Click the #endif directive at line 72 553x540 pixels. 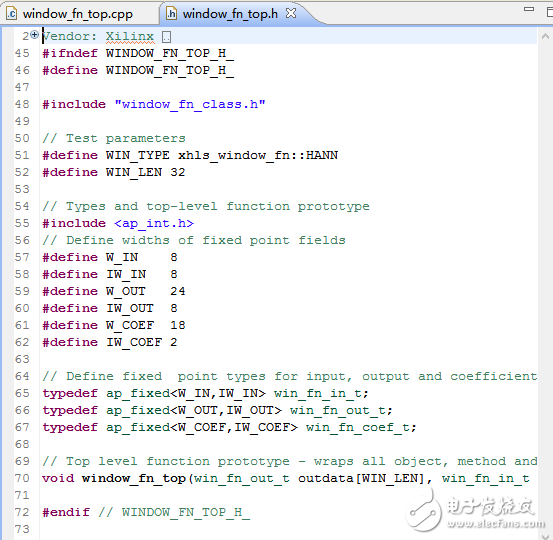[x=66, y=512]
